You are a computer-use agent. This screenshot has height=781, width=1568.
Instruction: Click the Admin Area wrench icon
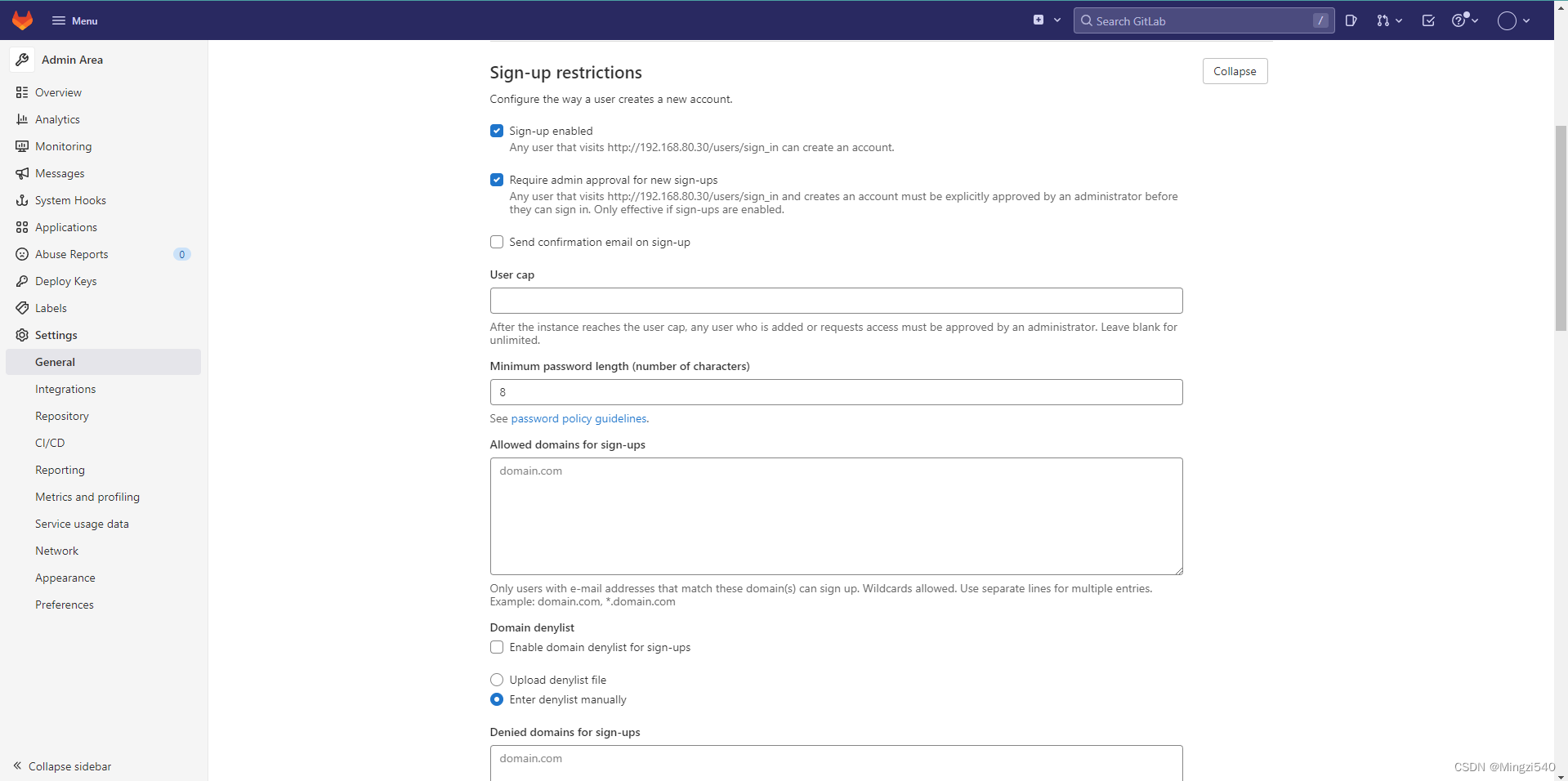click(22, 60)
